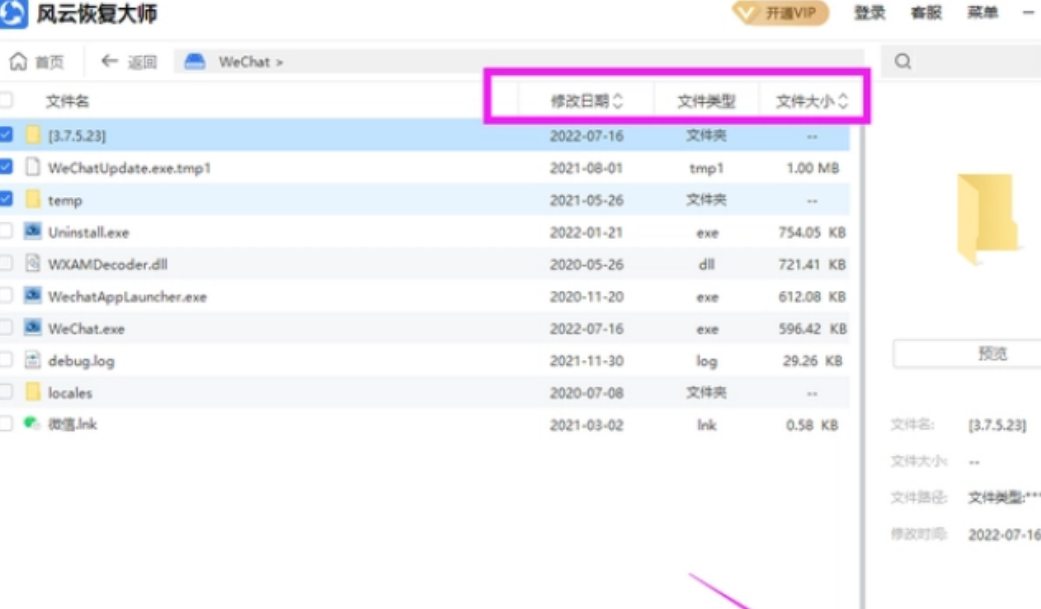Uncheck the temp folder checkbox
Viewport: 1041px width, 609px height.
(x=6, y=199)
